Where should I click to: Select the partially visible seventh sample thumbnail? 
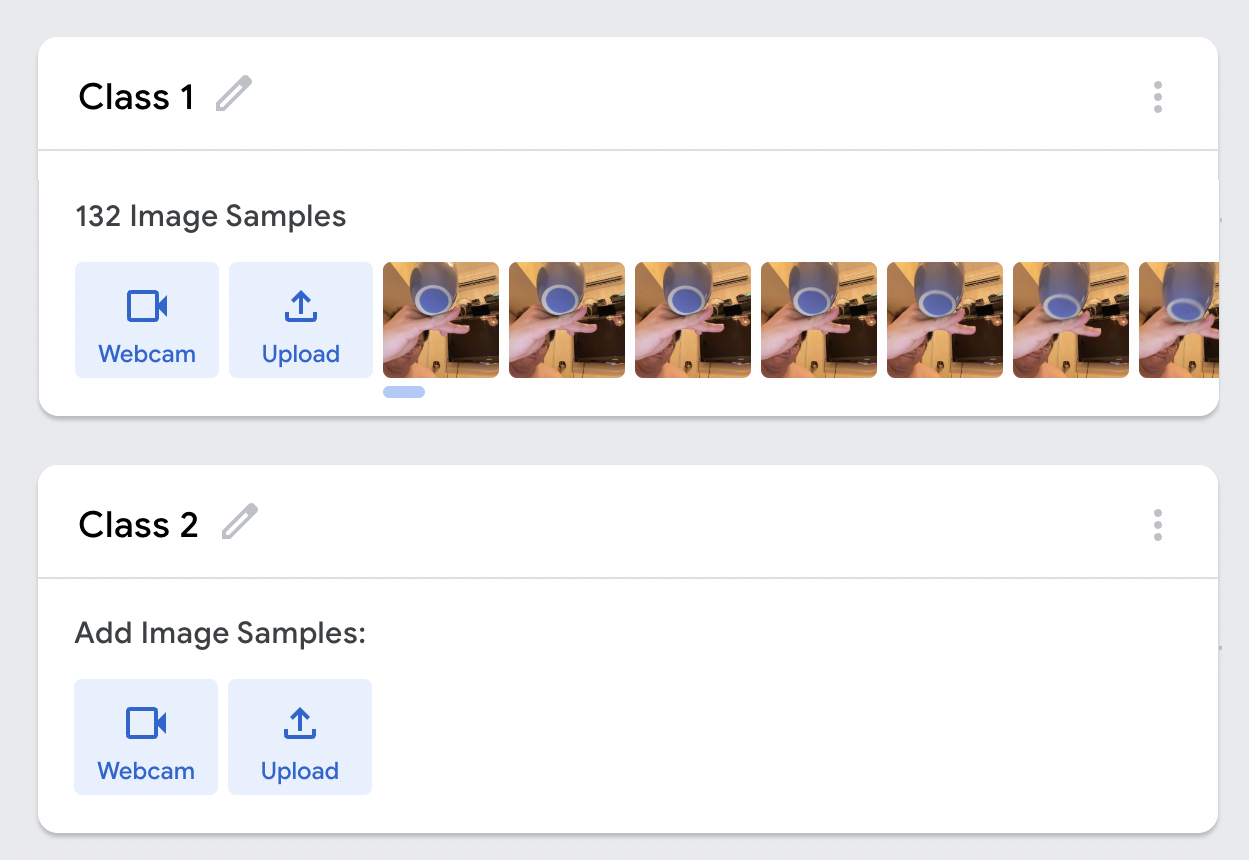point(1180,320)
